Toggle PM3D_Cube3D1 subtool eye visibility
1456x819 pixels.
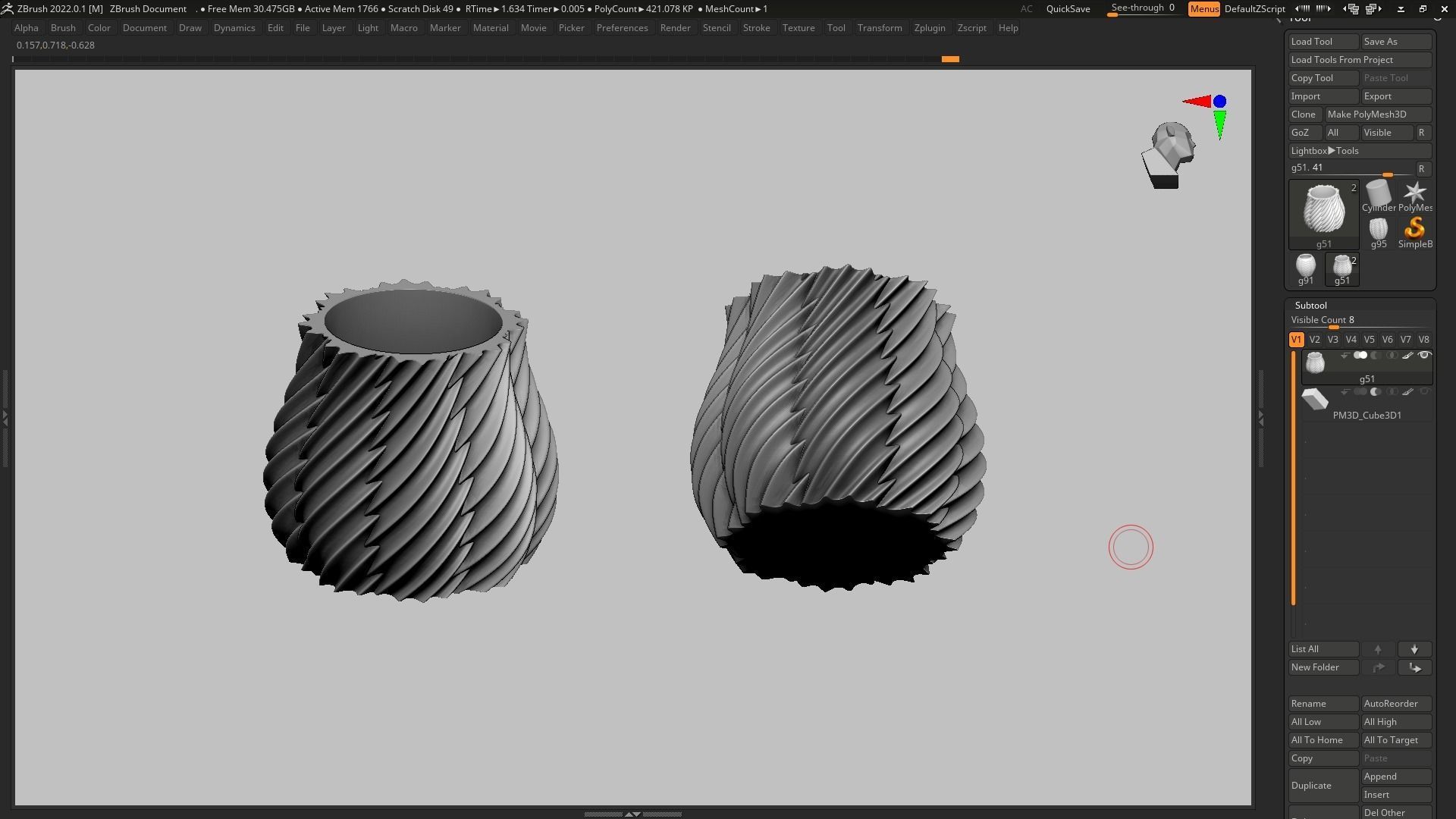point(1424,392)
